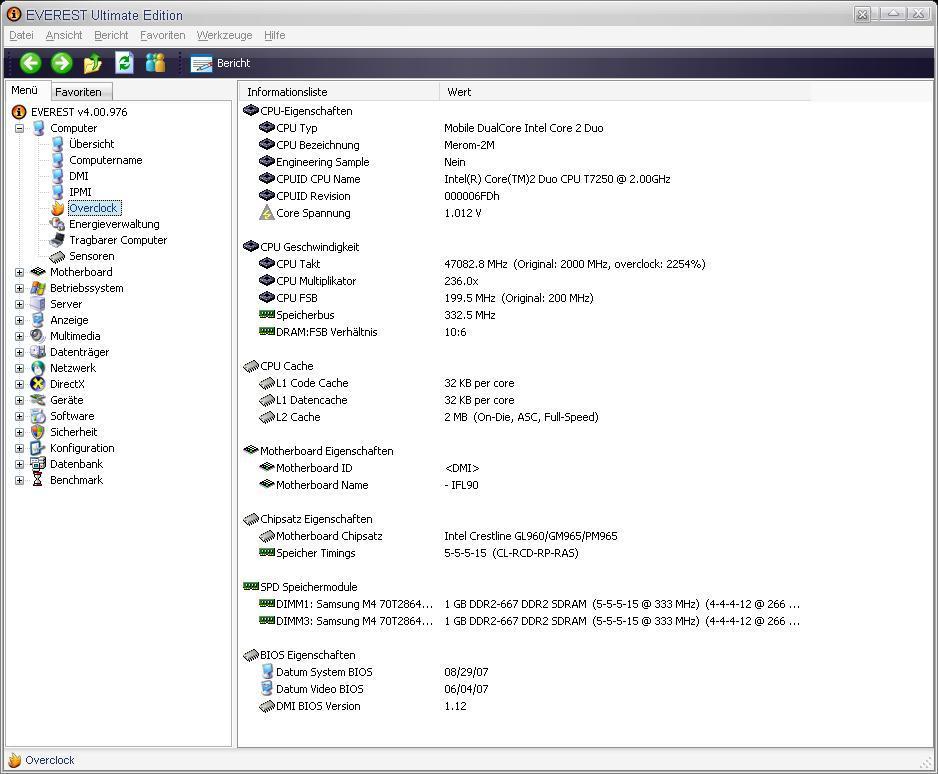The image size is (938, 774).
Task: Click the Energieverwaltung icon
Action: point(57,224)
